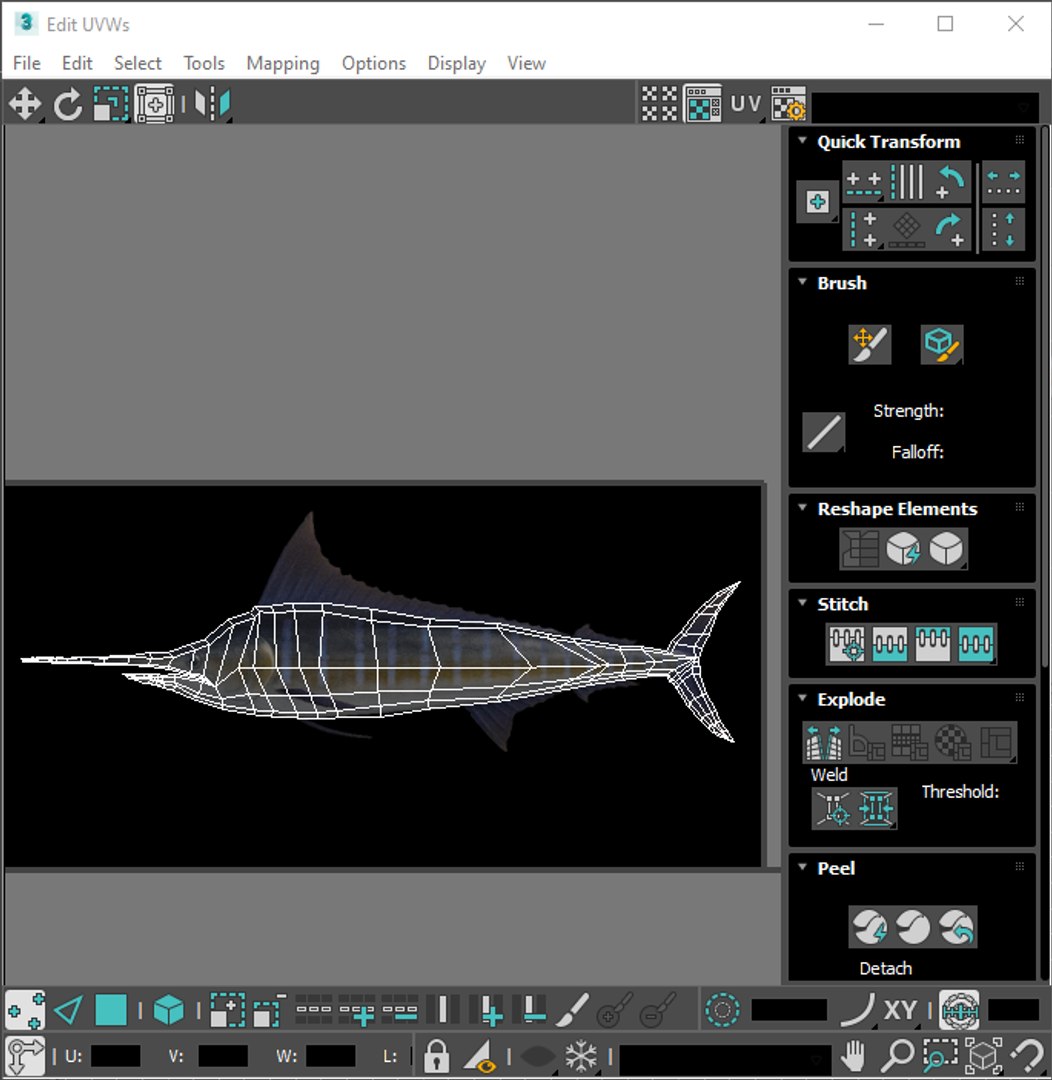The width and height of the screenshot is (1052, 1080).
Task: Click Reset Peel icon
Action: click(x=956, y=927)
